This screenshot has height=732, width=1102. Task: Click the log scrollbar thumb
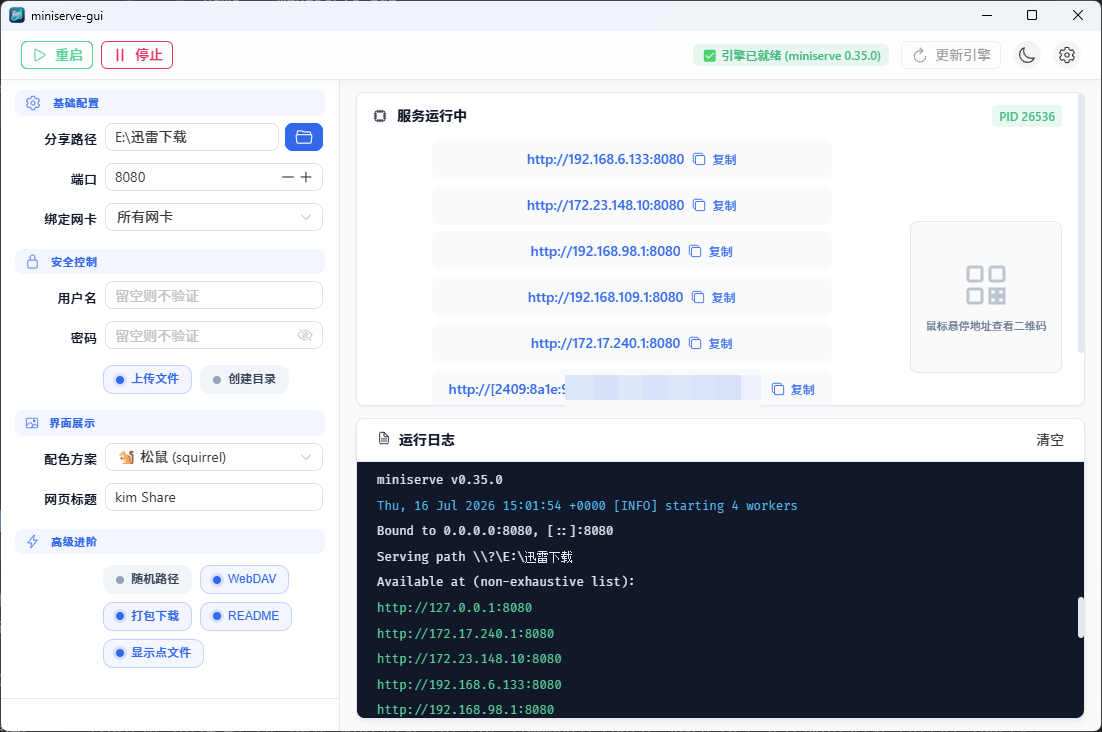(x=1081, y=617)
